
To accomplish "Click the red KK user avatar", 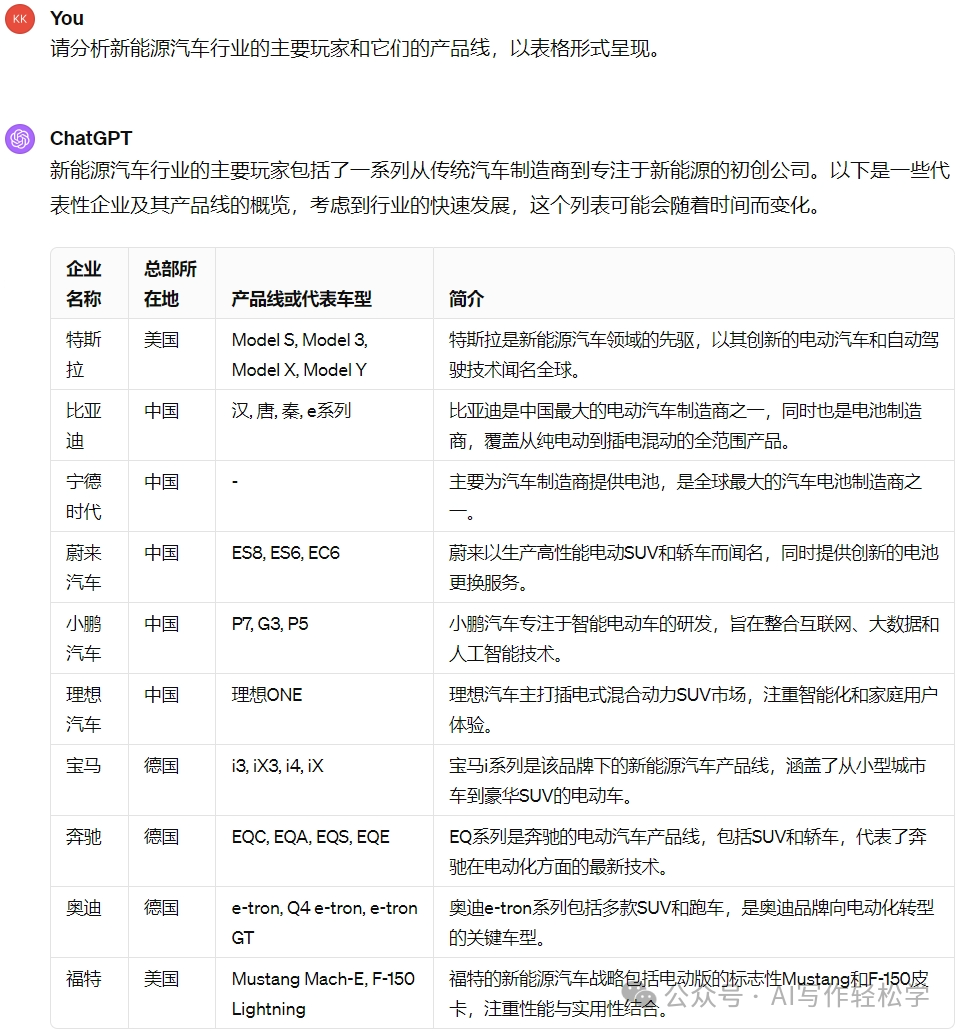I will pyautogui.click(x=20, y=18).
